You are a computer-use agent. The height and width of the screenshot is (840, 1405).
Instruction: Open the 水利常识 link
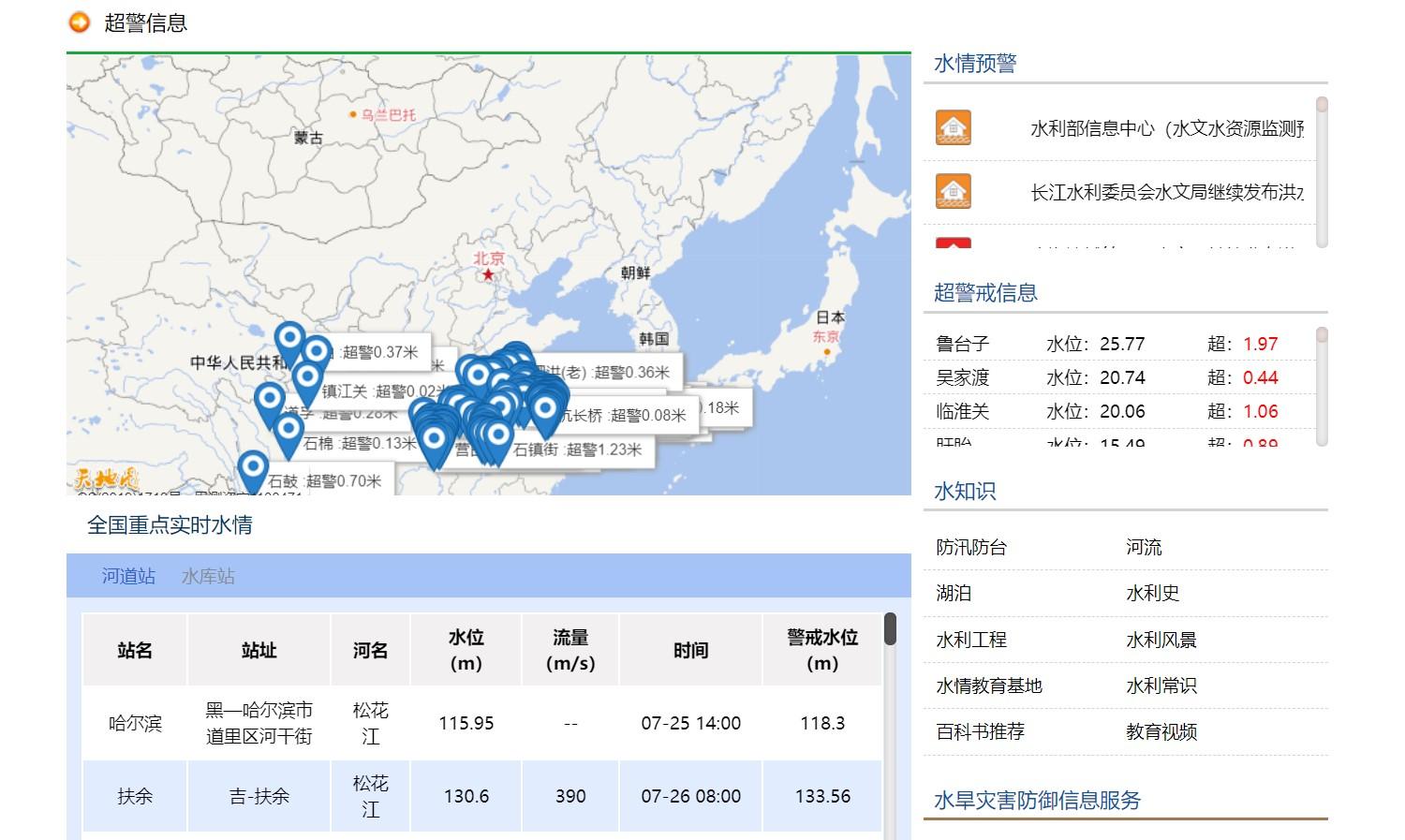tap(1161, 685)
